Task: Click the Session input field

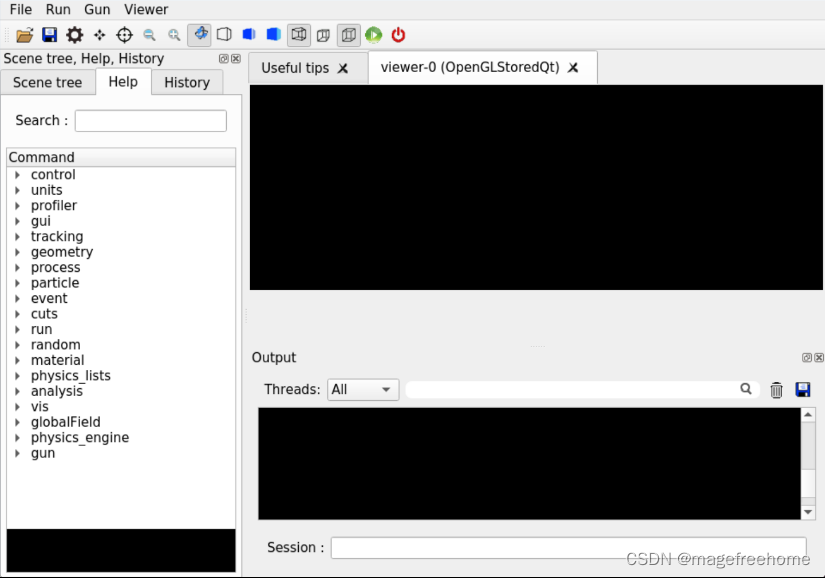Action: [x=560, y=547]
